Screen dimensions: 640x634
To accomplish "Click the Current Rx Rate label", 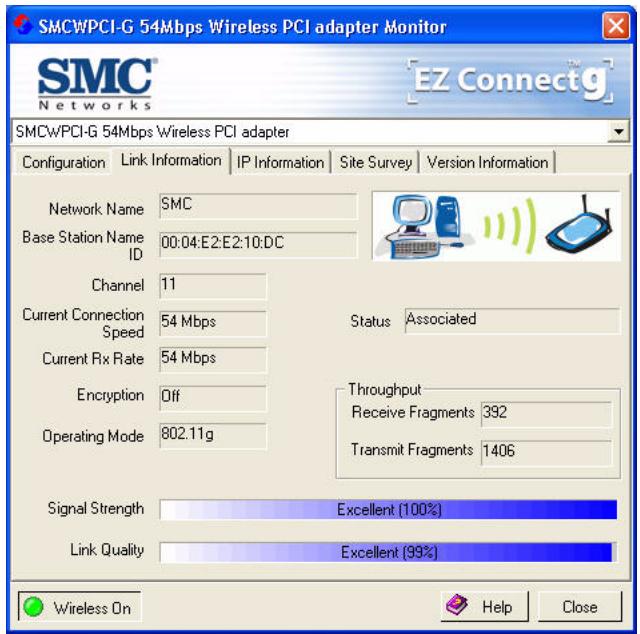I will (93, 359).
